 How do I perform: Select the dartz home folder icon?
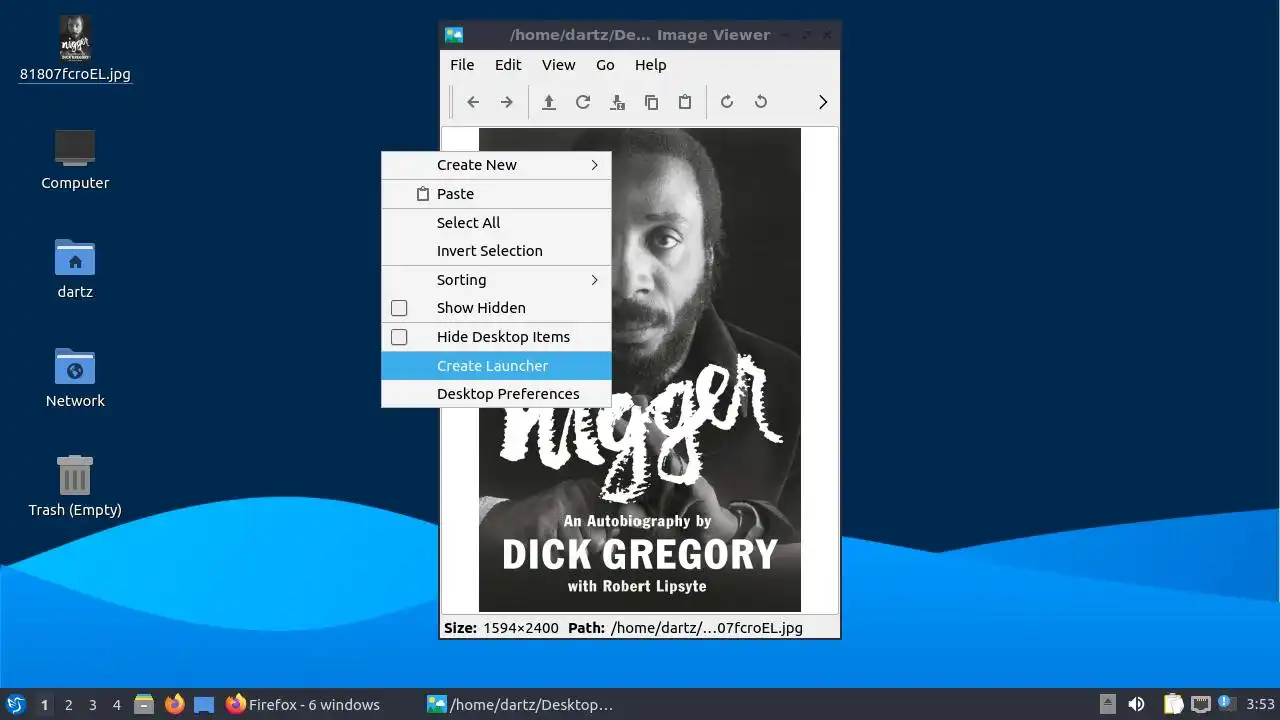pyautogui.click(x=75, y=258)
